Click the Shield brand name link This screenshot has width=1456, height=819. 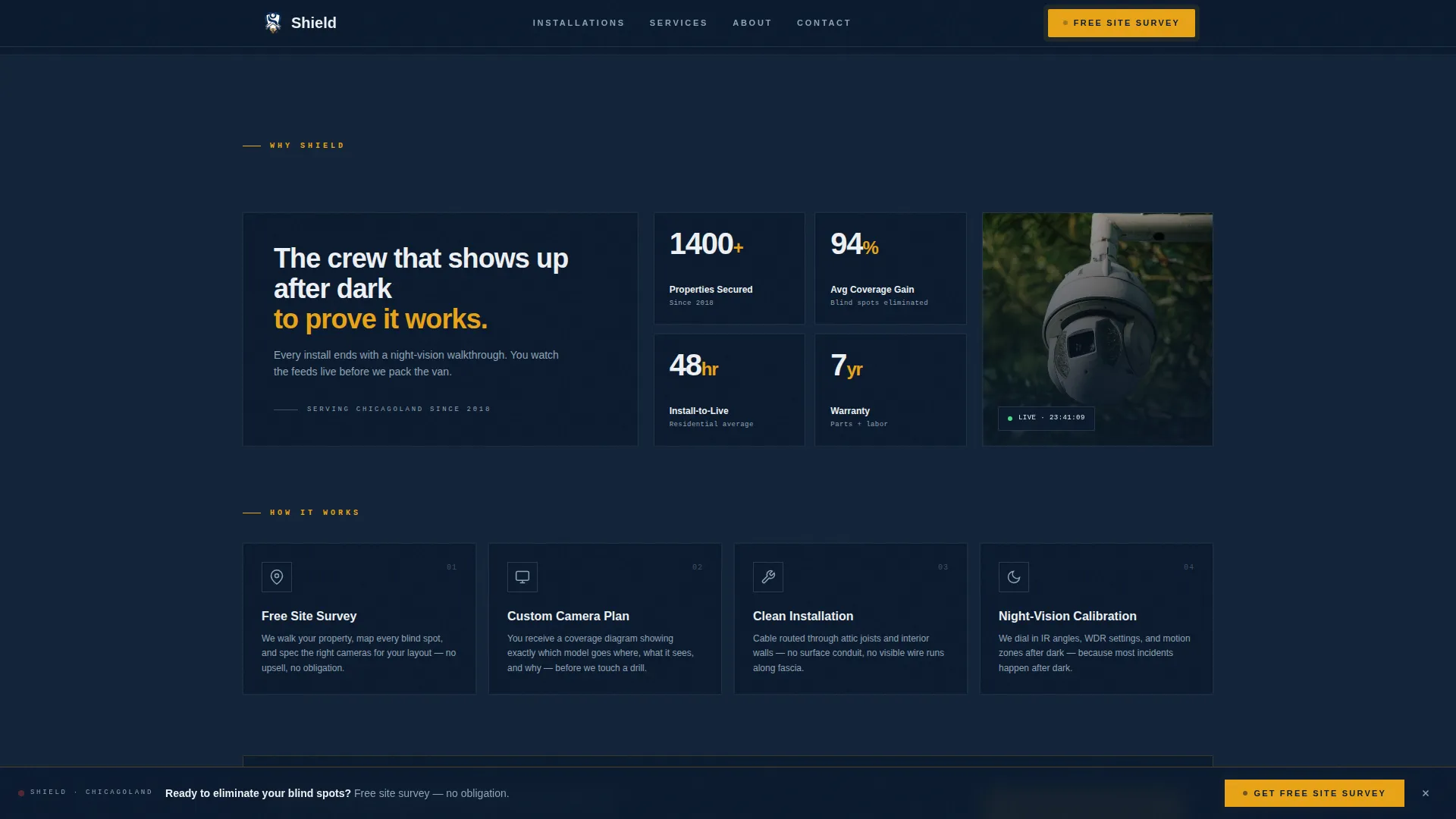coord(314,23)
